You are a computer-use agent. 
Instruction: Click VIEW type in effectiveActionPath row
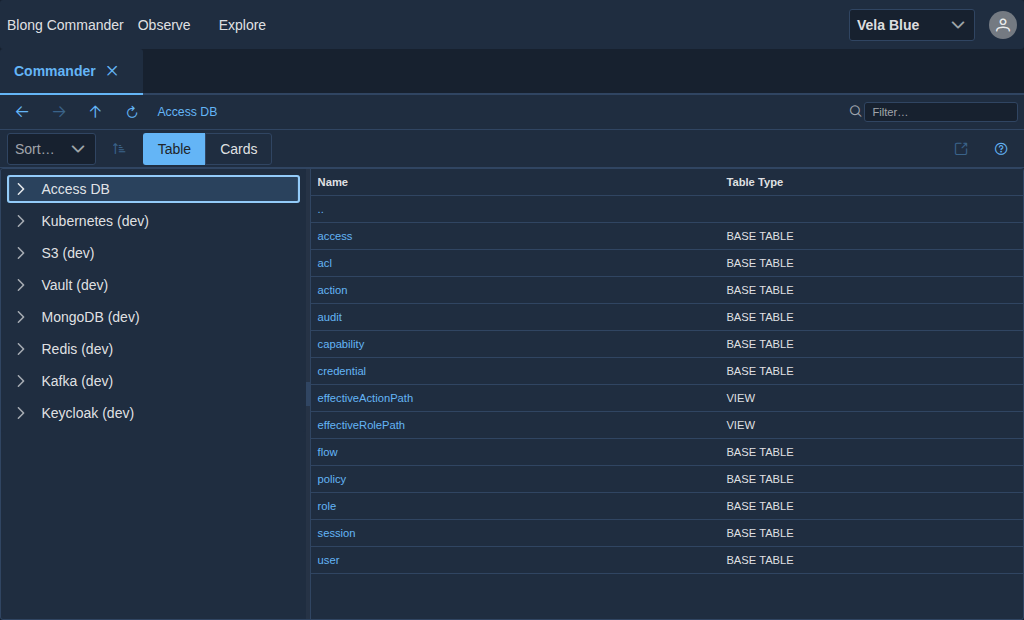(741, 398)
